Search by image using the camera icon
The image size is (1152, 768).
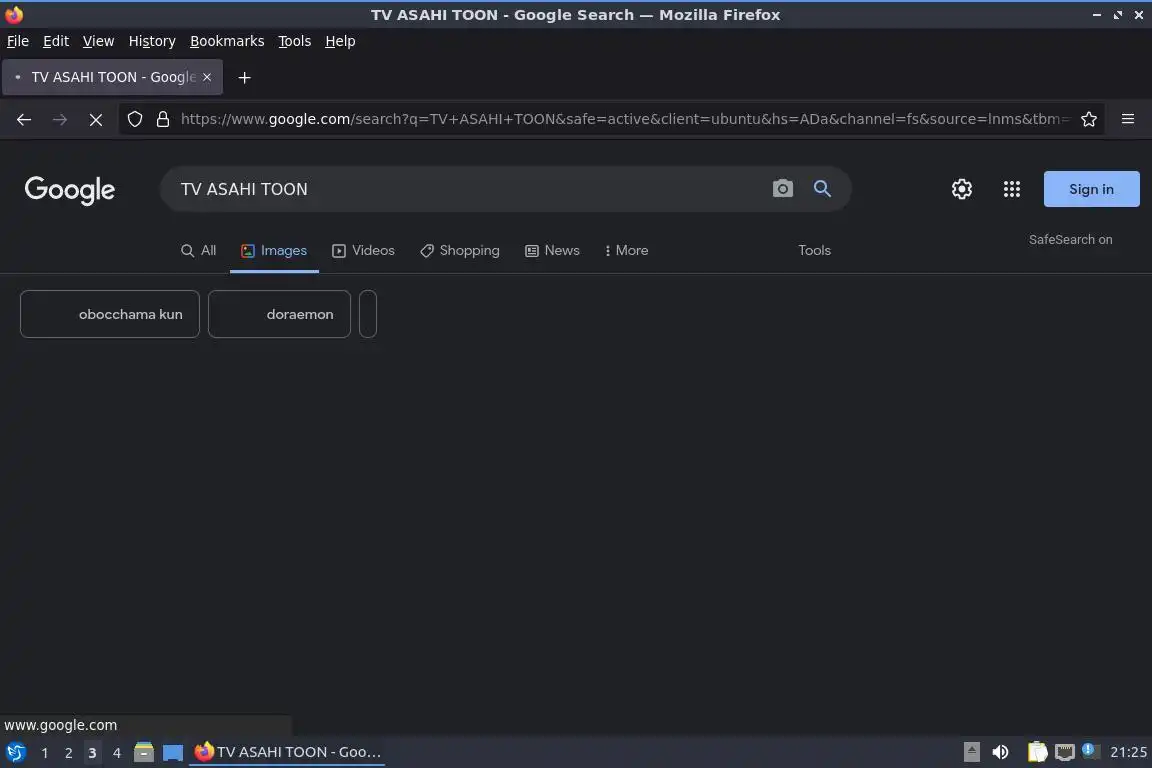(x=782, y=189)
